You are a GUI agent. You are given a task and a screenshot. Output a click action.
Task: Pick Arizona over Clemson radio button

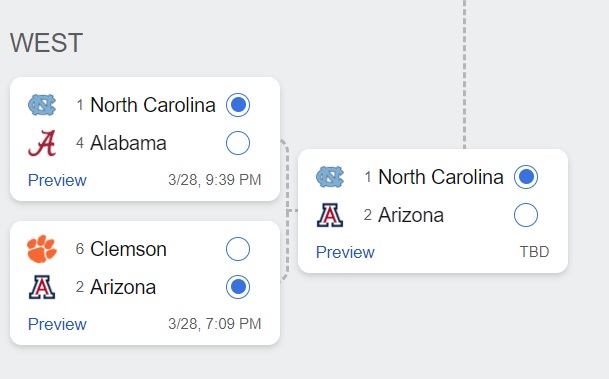238,287
